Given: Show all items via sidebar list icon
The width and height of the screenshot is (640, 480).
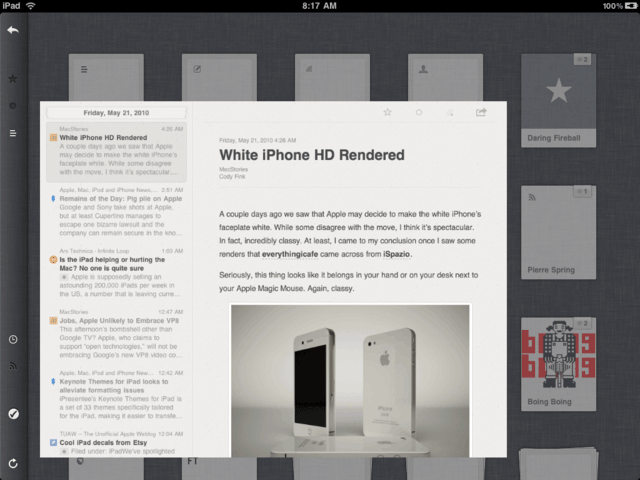Looking at the screenshot, I should click(13, 132).
